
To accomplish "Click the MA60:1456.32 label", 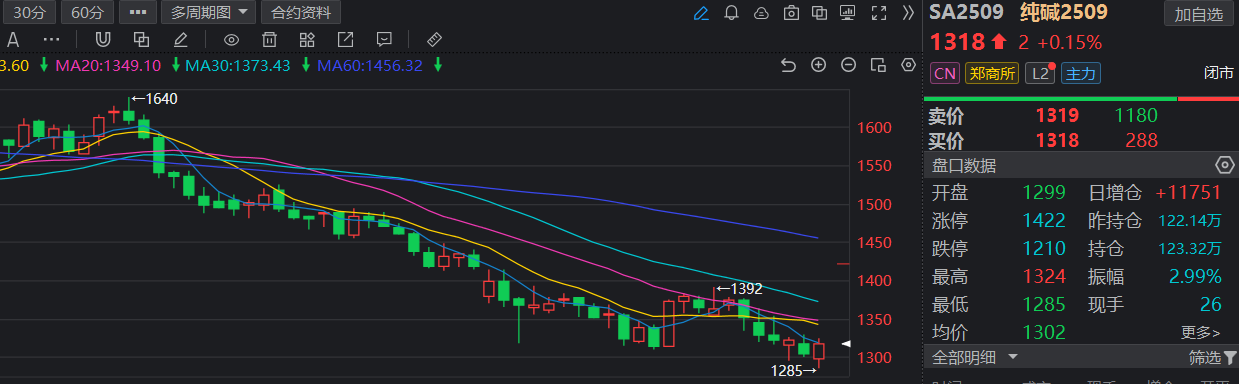I will pyautogui.click(x=370, y=65).
